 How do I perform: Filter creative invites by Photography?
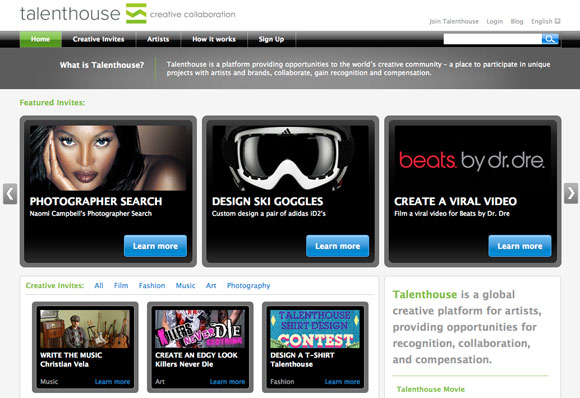(x=249, y=286)
